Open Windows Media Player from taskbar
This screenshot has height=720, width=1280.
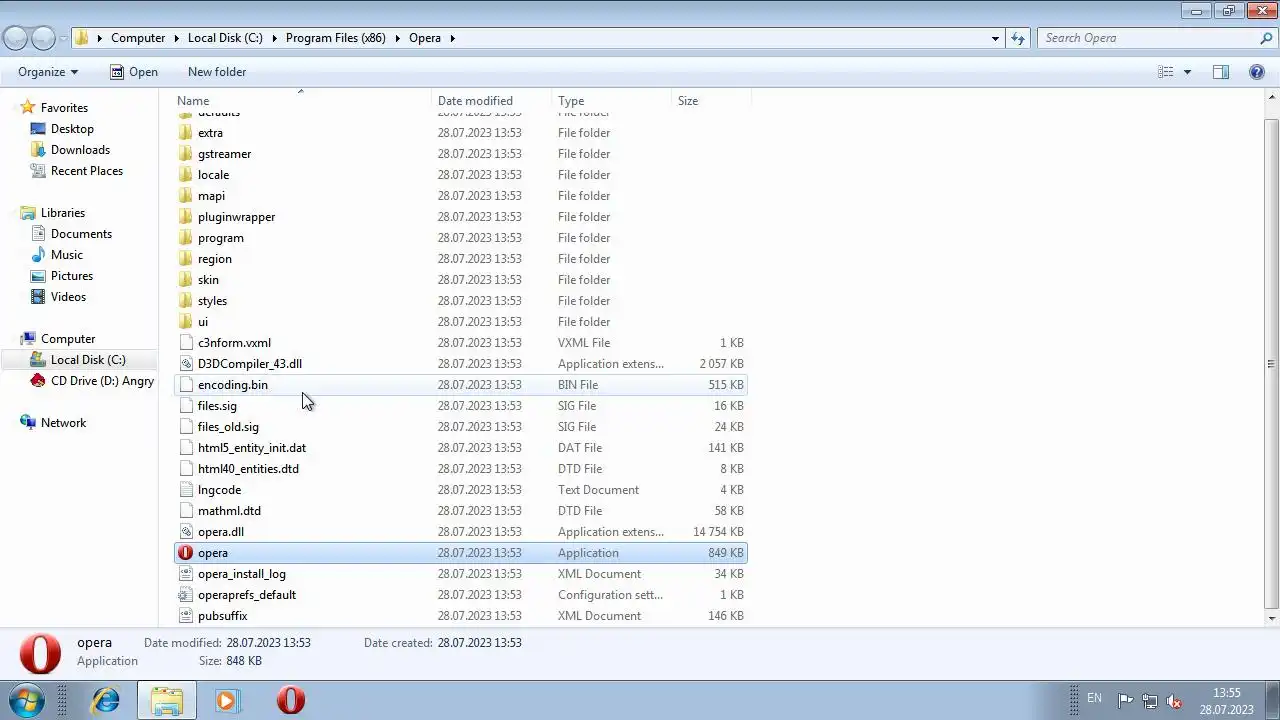[x=227, y=700]
